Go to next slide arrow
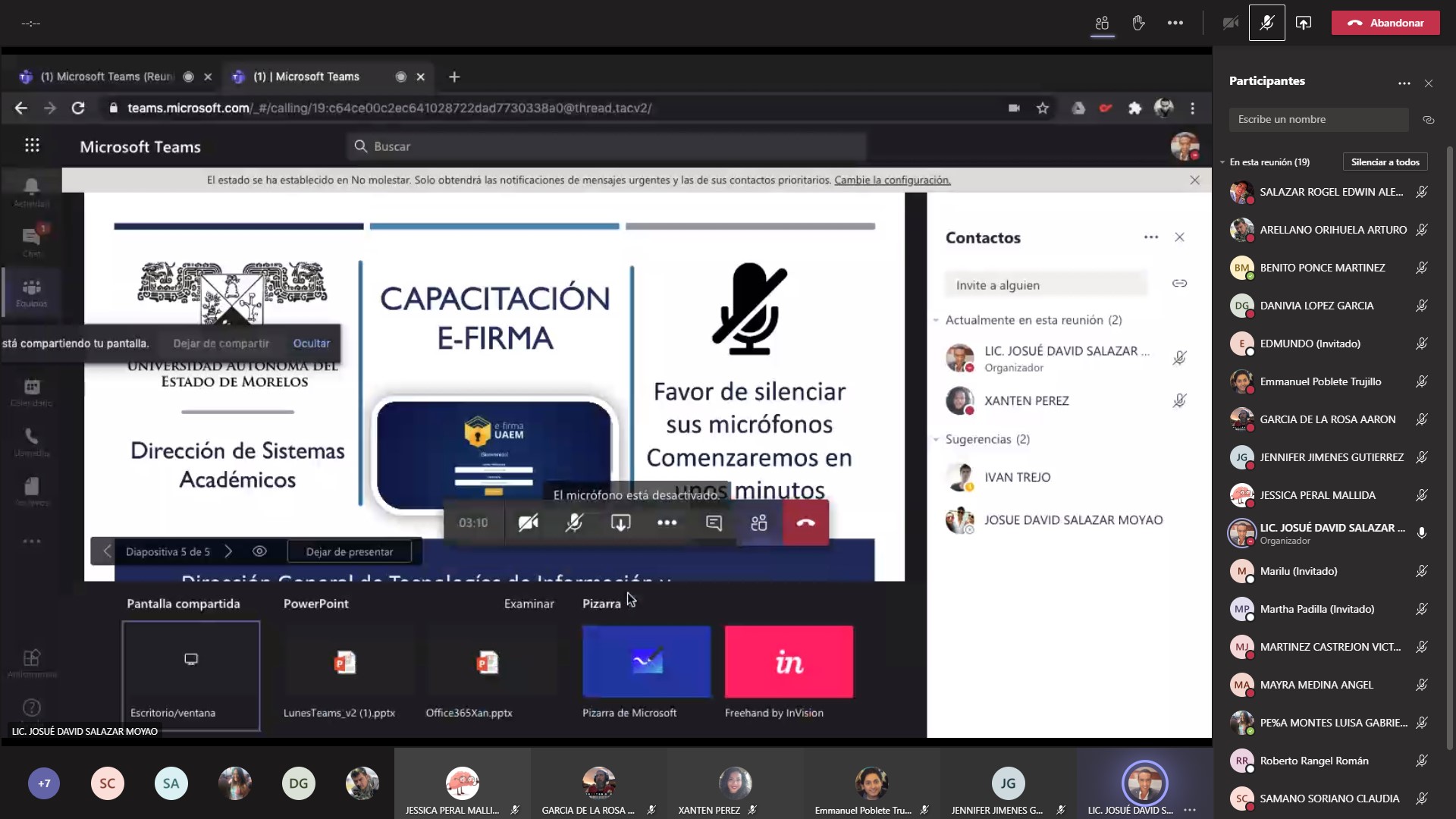1456x819 pixels. [228, 551]
